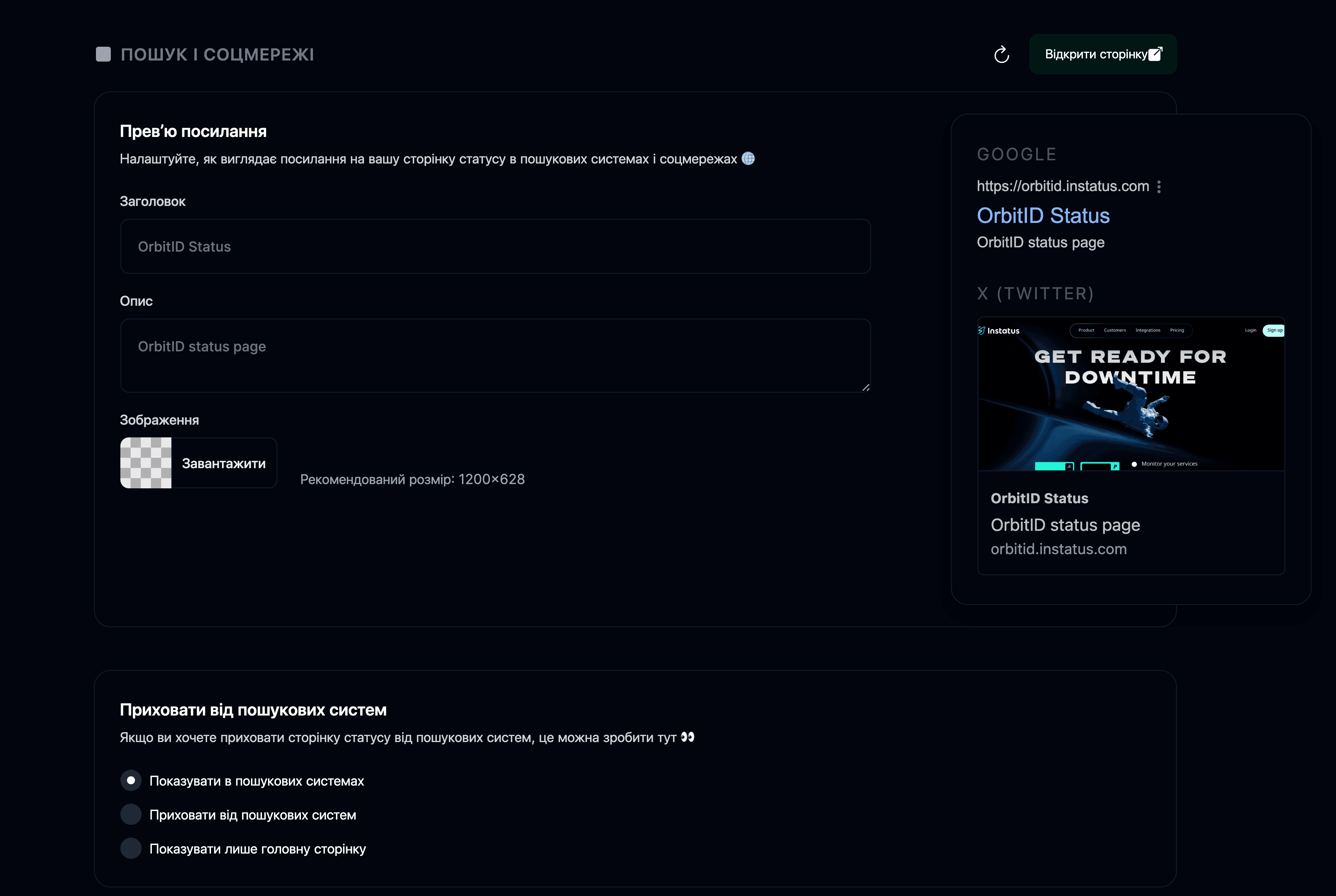This screenshot has height=896, width=1336.
Task: Click Pricing in the preview image navbar
Action: 1177,330
